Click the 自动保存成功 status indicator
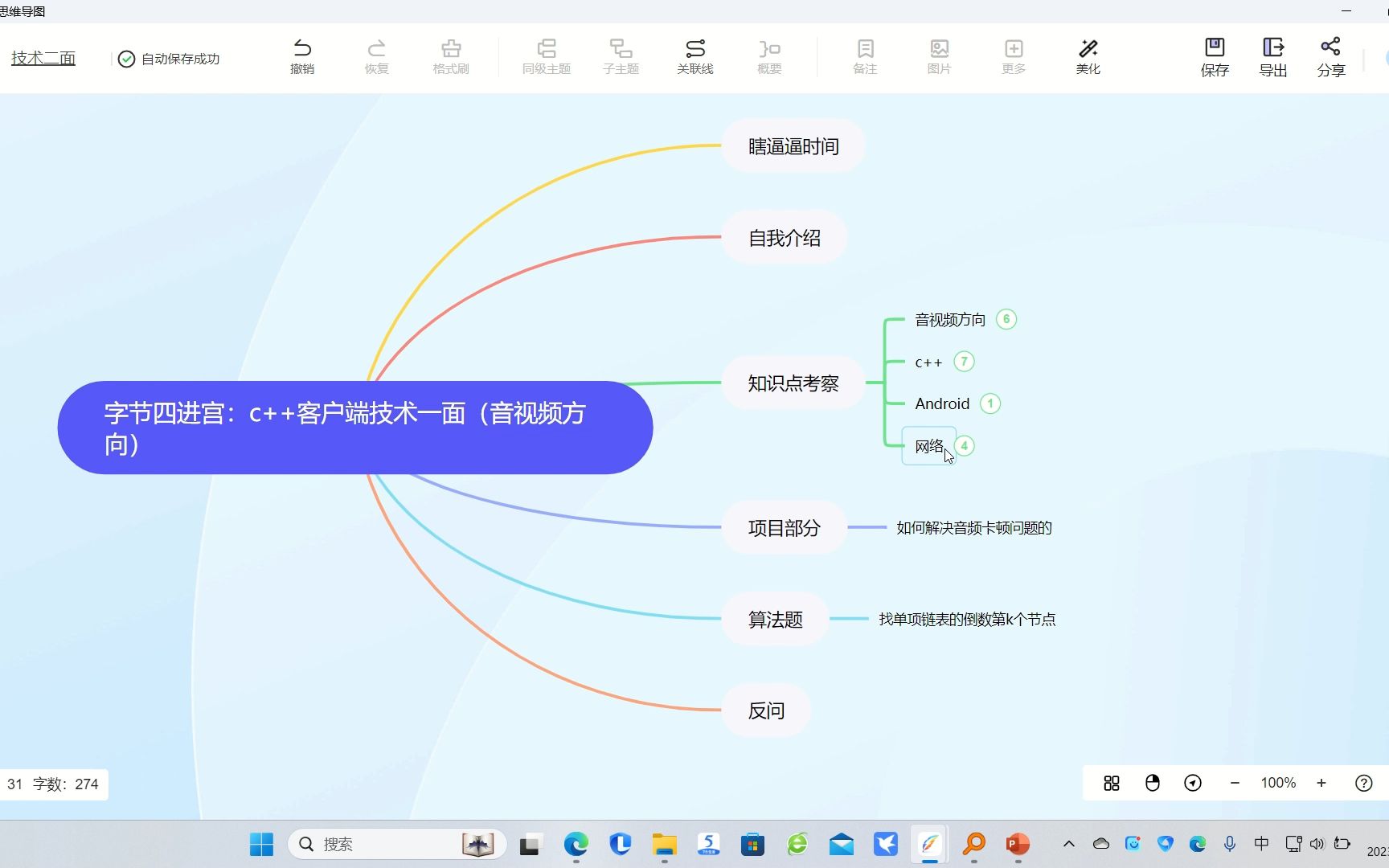The image size is (1389, 868). 169,59
